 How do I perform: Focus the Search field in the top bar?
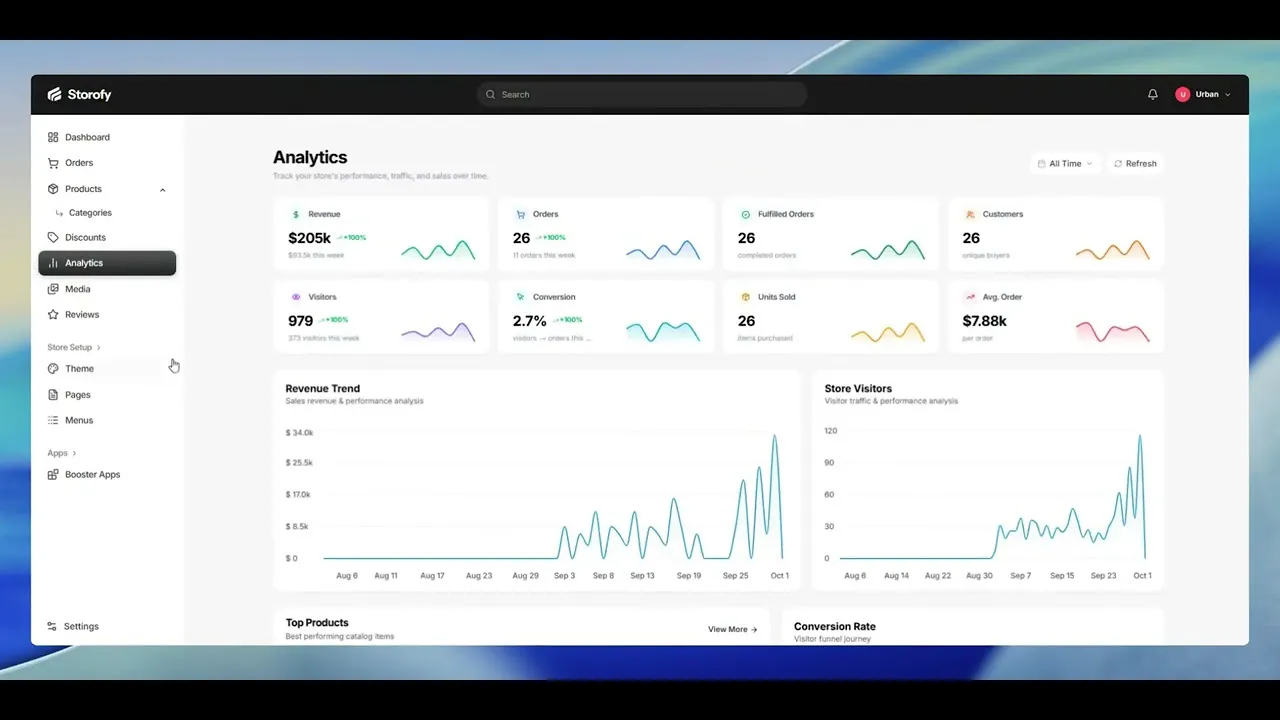(642, 94)
